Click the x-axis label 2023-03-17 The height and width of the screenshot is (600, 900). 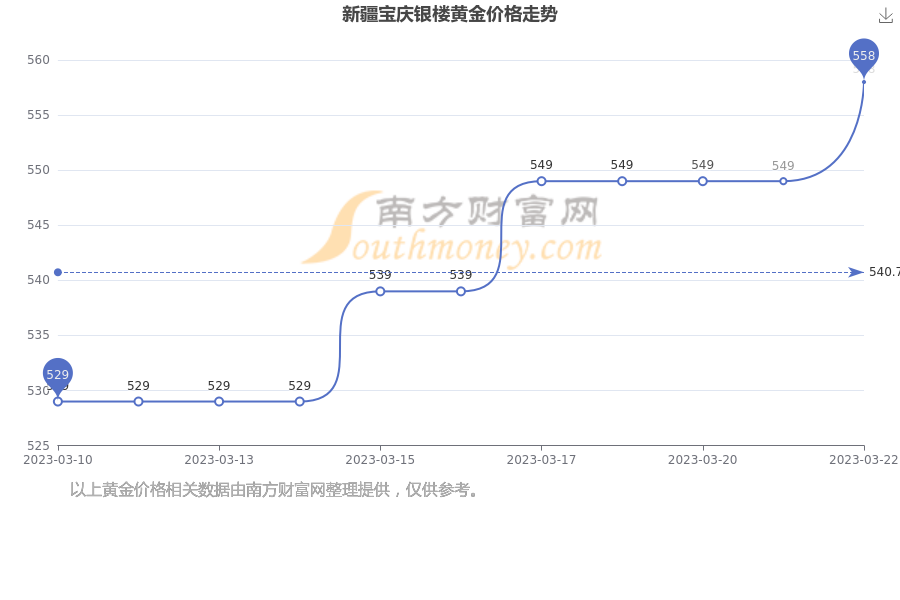[541, 459]
